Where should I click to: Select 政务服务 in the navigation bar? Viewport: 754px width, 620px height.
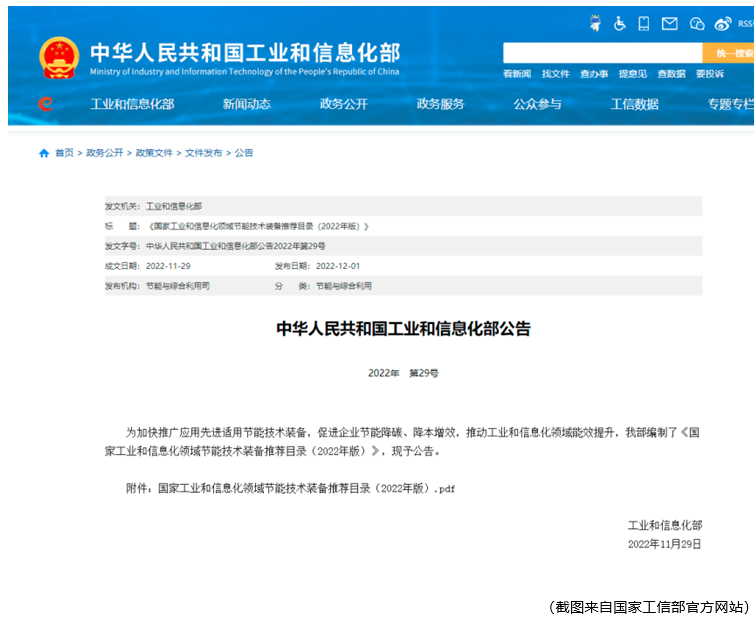(440, 104)
